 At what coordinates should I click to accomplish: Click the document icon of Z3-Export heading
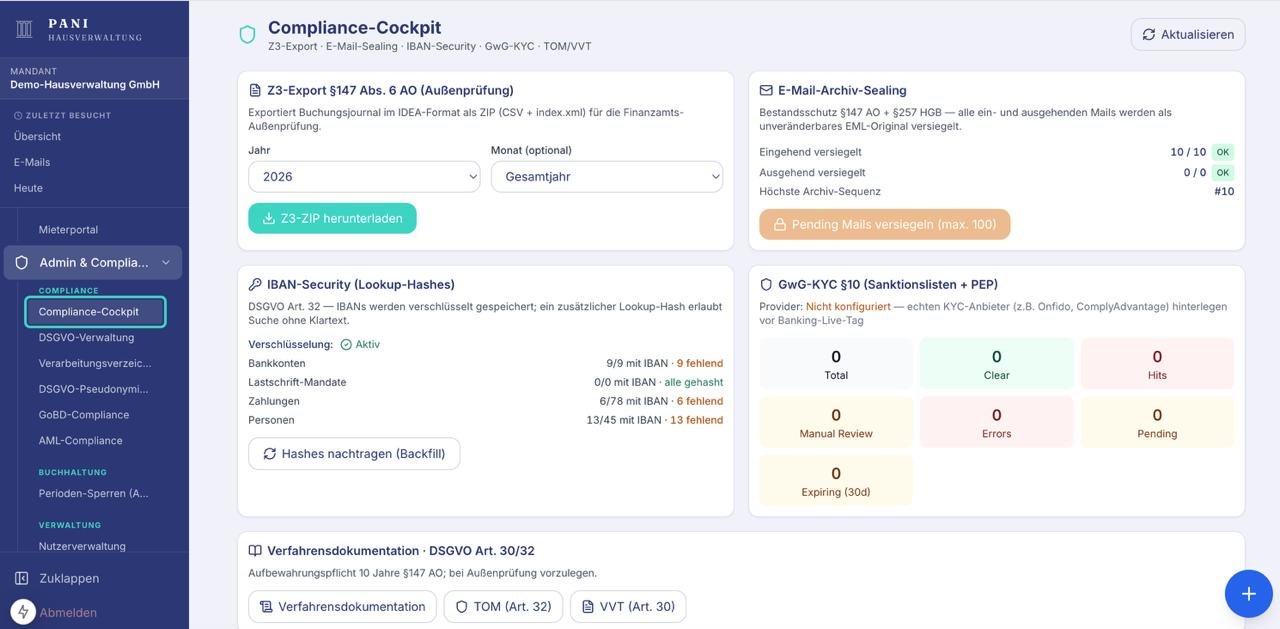pyautogui.click(x=255, y=90)
